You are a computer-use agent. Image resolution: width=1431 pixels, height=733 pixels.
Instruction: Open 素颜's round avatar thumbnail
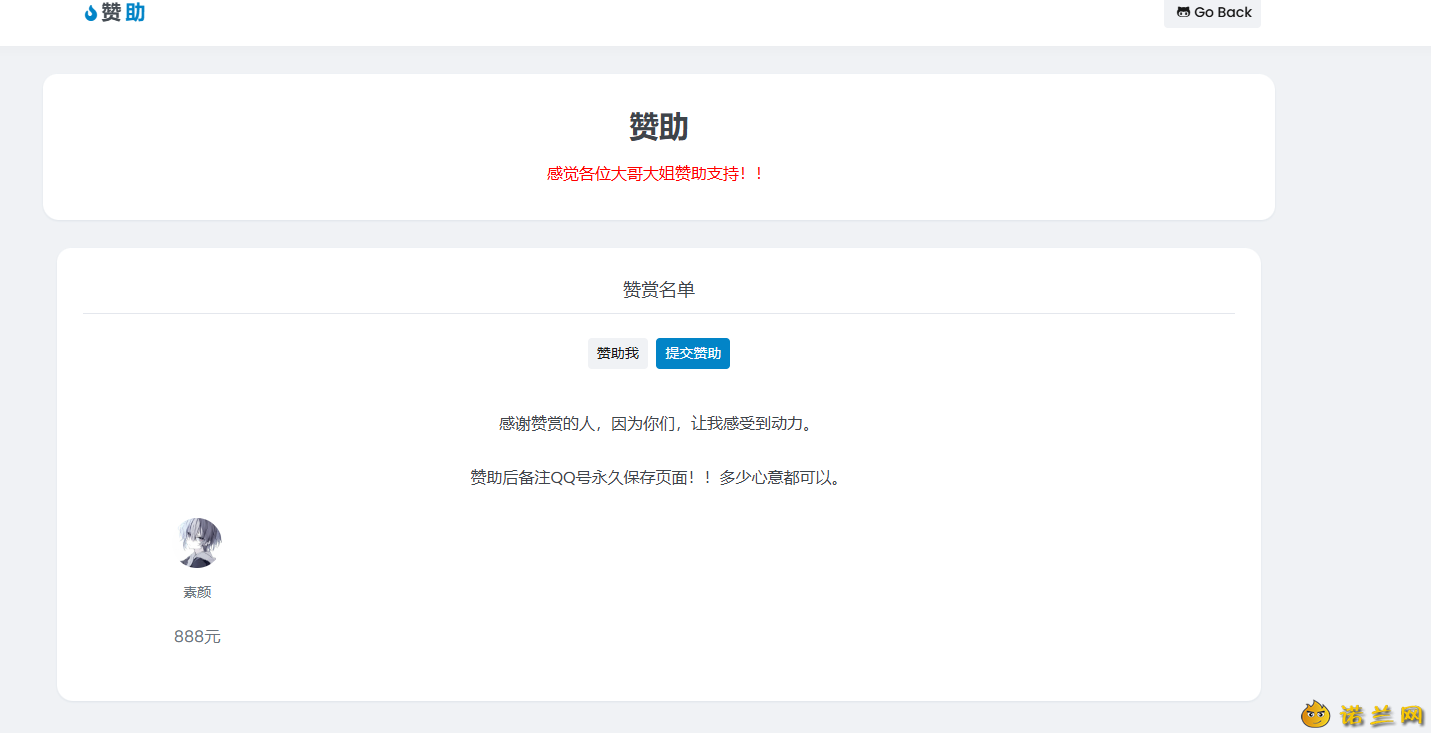pos(198,543)
